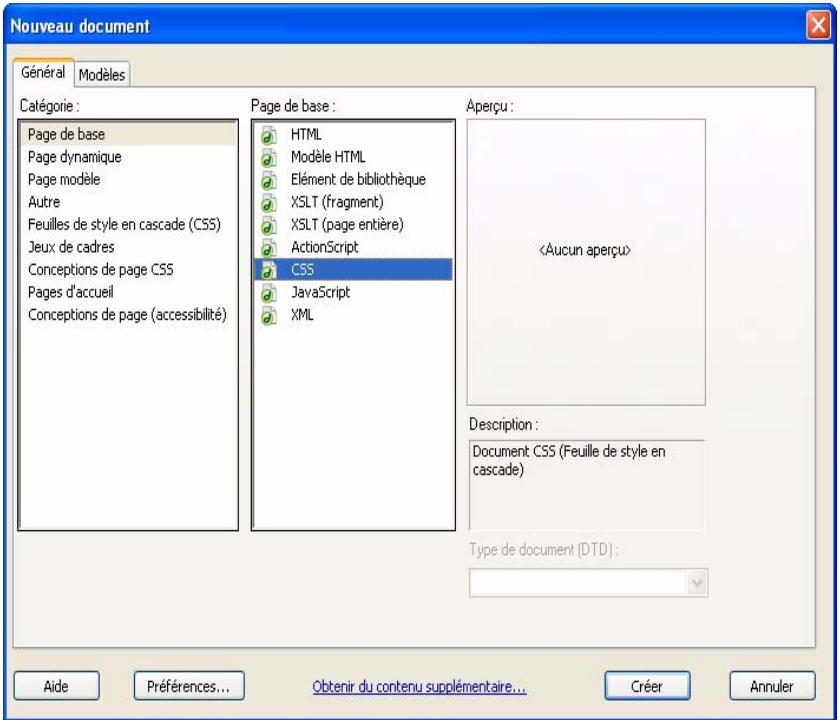The height and width of the screenshot is (720, 840).
Task: Click the Description text box
Action: [587, 485]
